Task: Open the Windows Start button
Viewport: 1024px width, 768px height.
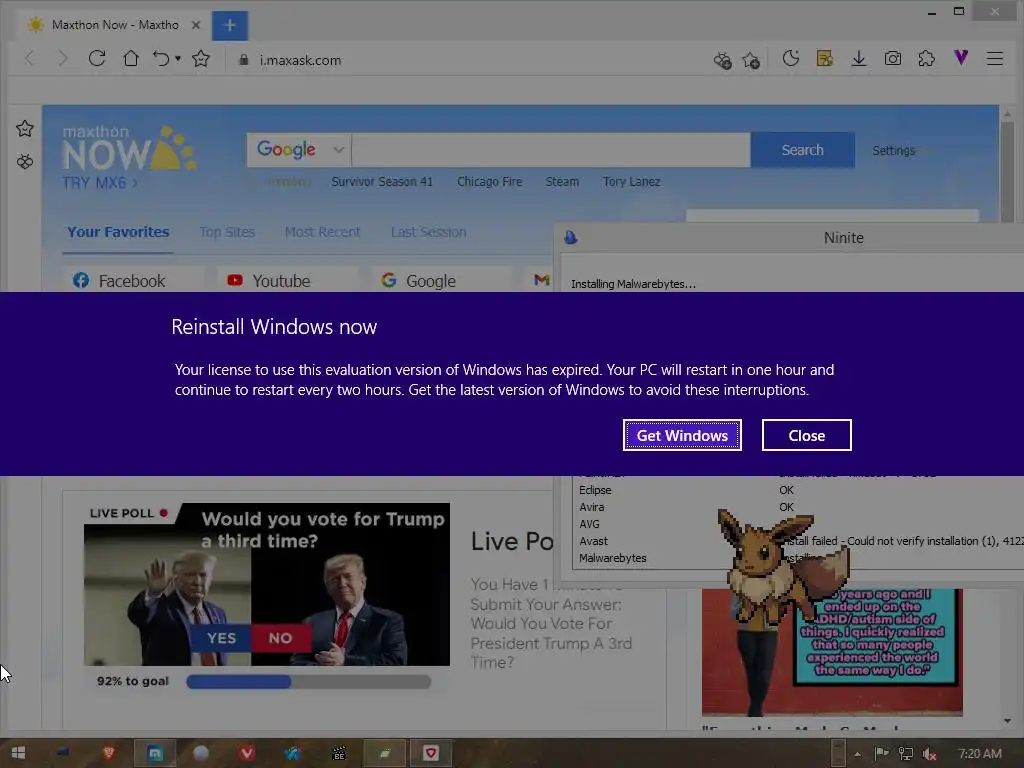Action: (x=18, y=753)
